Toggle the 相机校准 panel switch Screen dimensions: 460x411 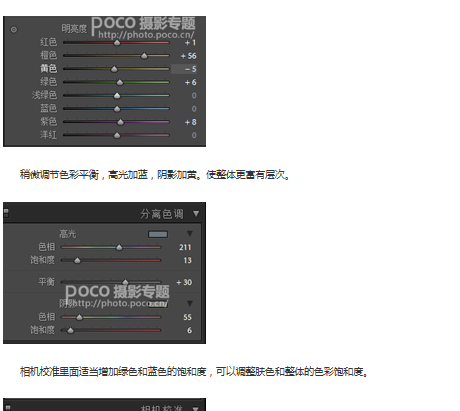click(x=8, y=407)
